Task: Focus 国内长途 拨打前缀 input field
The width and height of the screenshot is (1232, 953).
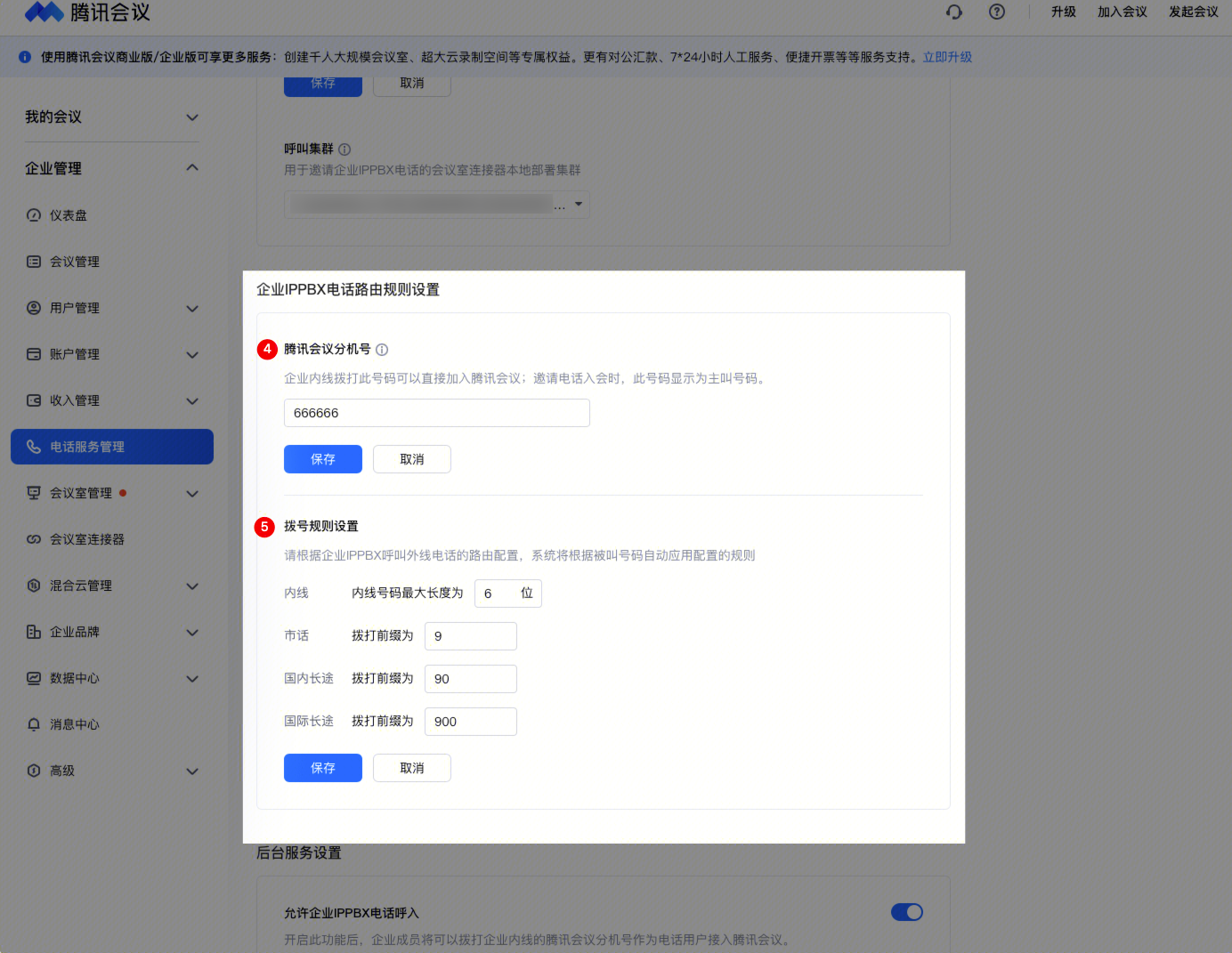Action: [x=470, y=679]
